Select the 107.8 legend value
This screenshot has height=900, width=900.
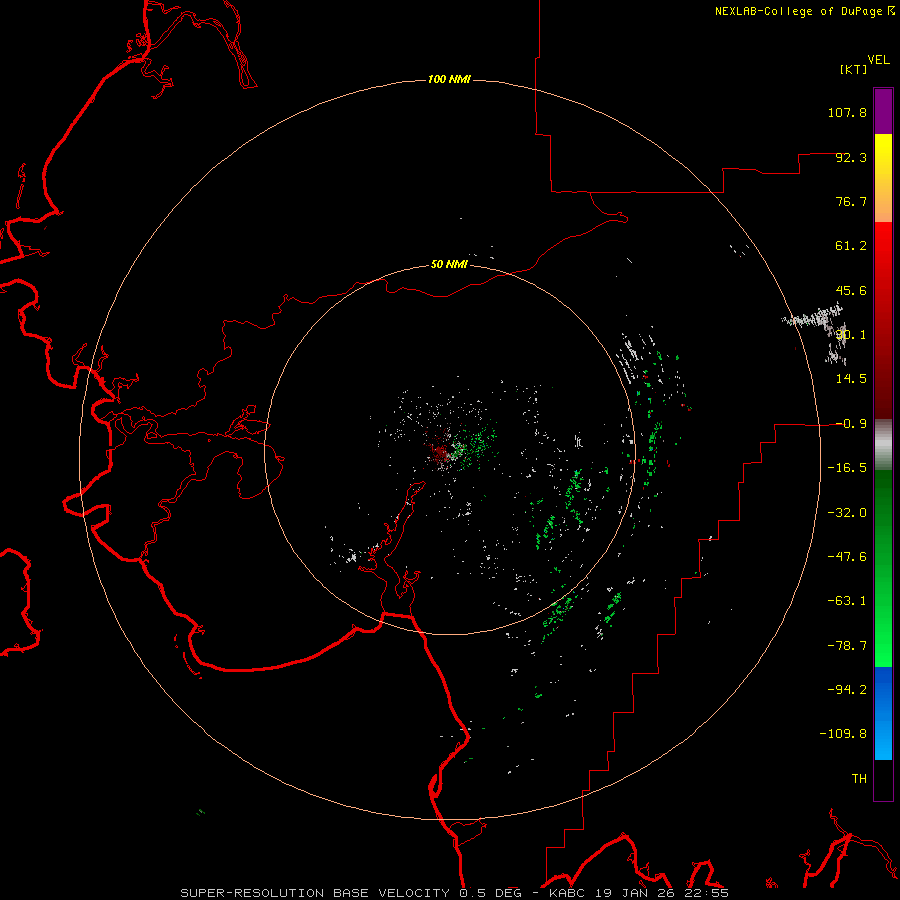tap(847, 112)
